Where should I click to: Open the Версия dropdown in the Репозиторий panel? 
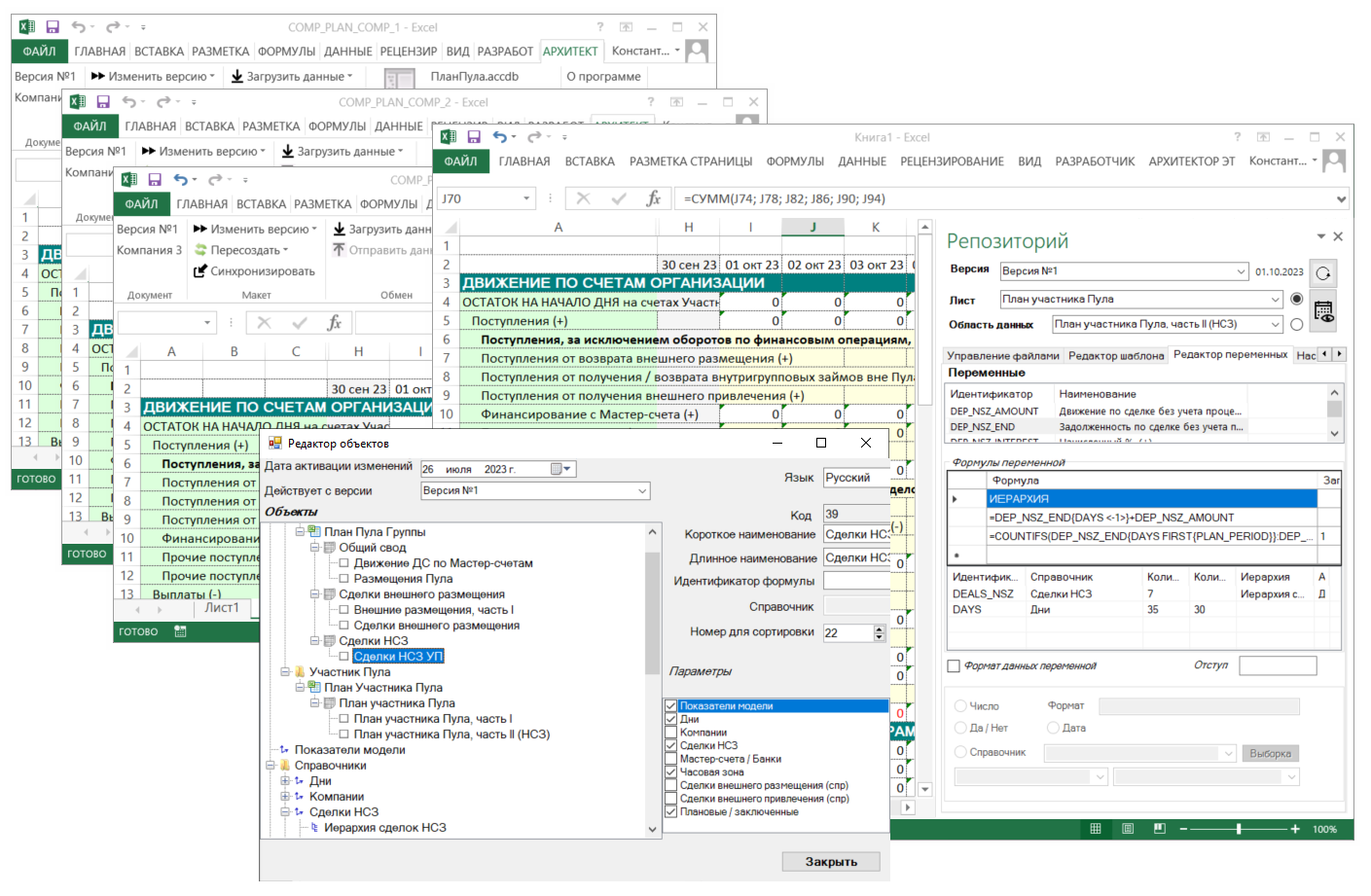coord(1241,271)
